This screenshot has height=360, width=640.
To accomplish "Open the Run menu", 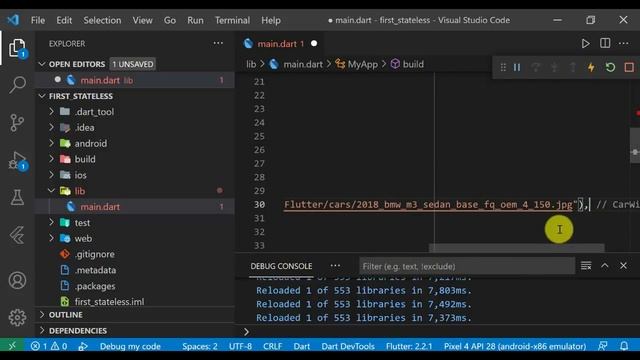I will 195,20.
